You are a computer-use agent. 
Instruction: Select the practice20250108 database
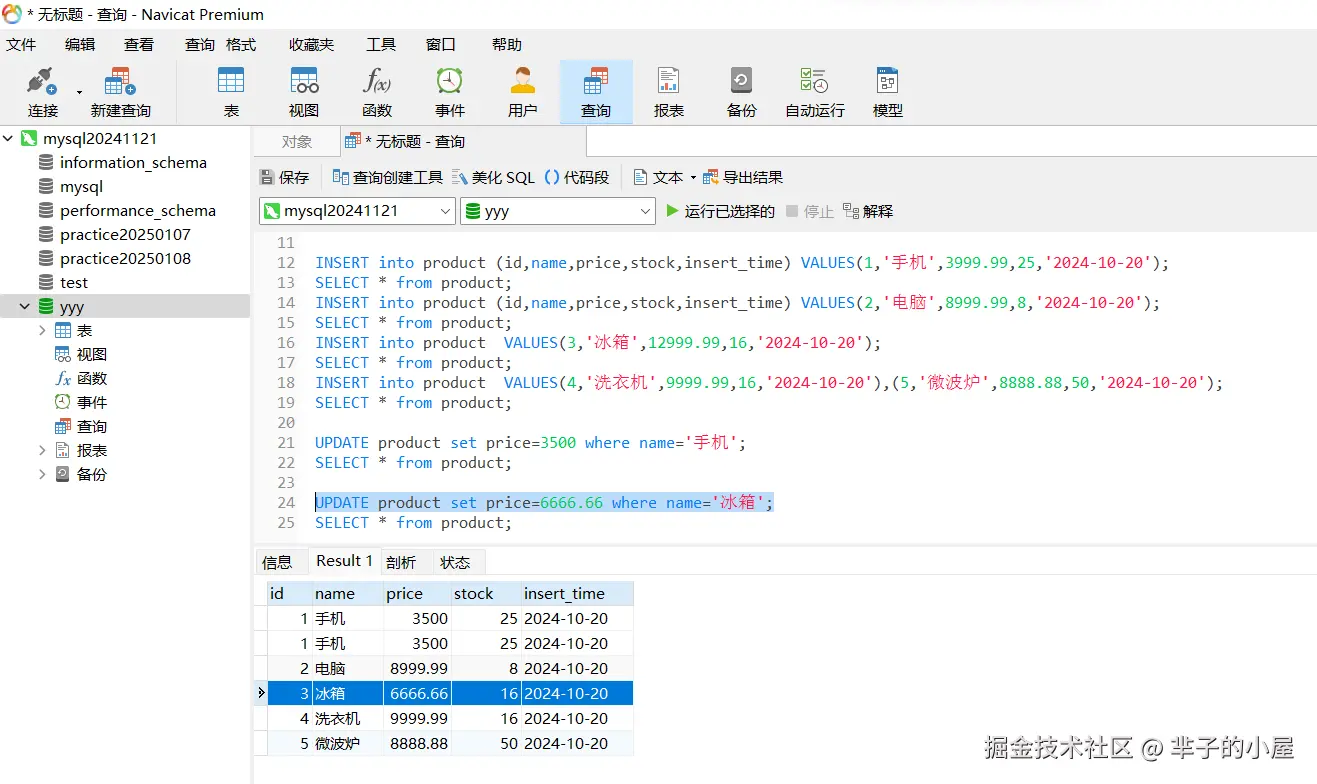click(x=125, y=258)
